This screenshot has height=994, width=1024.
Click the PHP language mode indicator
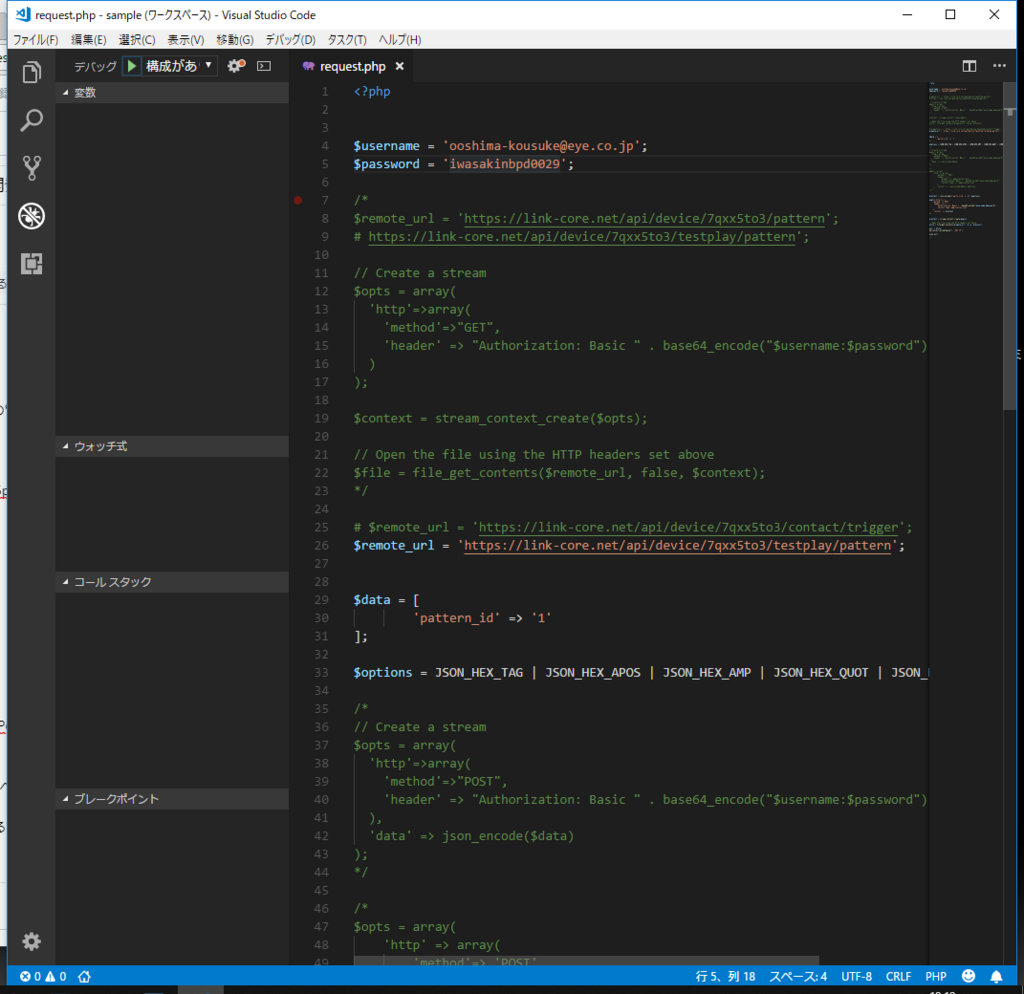[x=935, y=976]
